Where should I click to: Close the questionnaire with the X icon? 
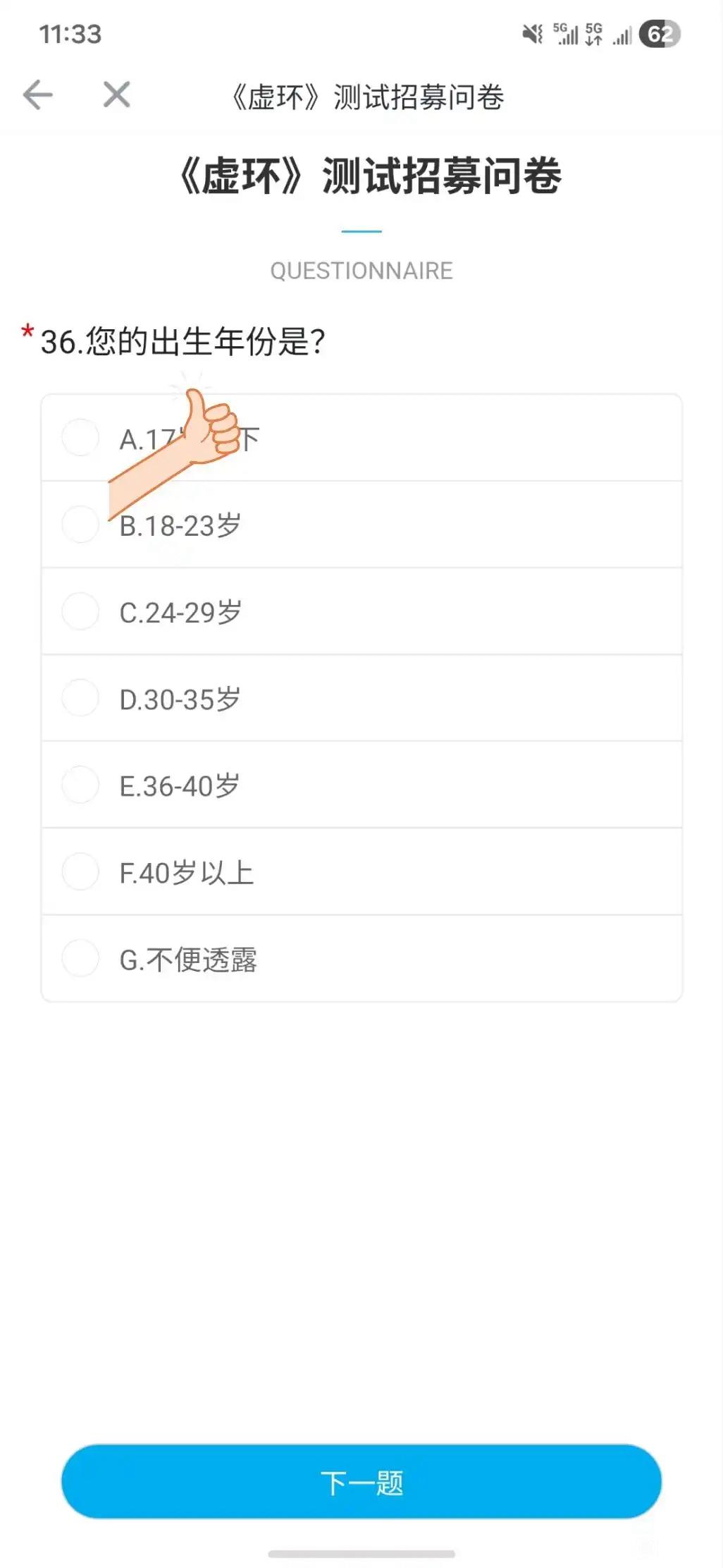click(116, 94)
